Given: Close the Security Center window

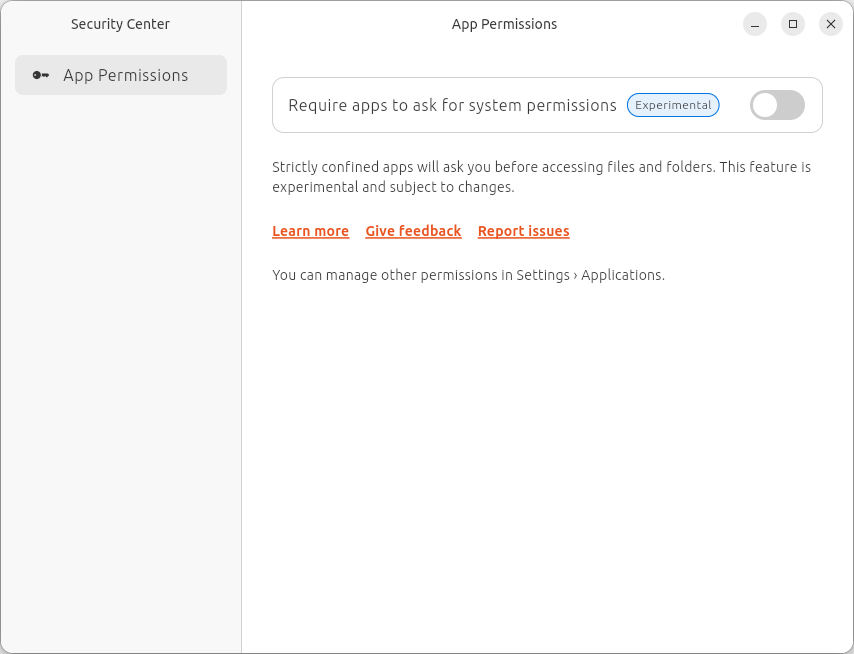Looking at the screenshot, I should [x=830, y=24].
